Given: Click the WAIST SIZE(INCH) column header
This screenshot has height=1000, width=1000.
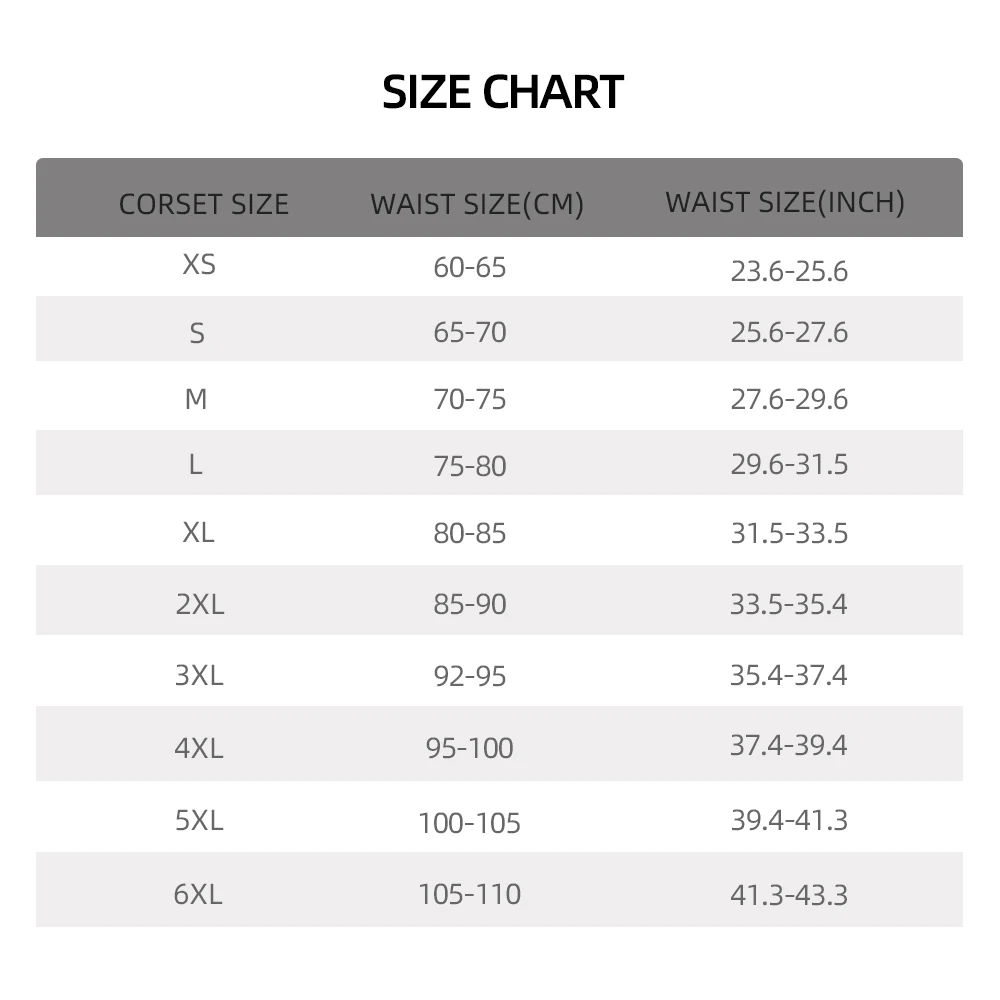Looking at the screenshot, I should 785,202.
